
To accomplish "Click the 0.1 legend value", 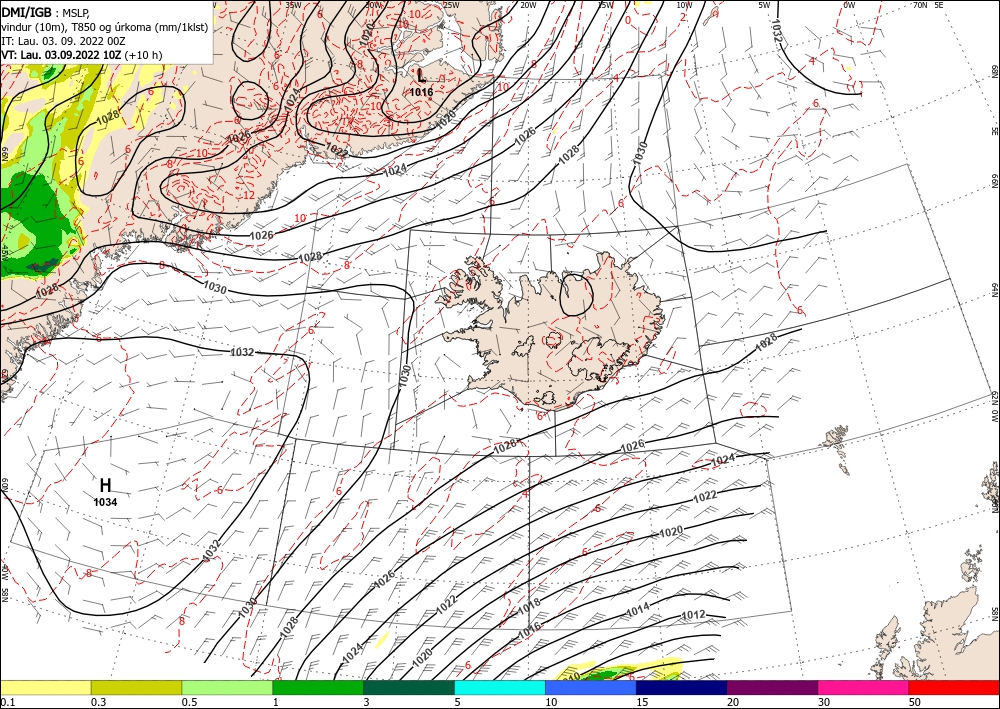I will click(x=6, y=702).
